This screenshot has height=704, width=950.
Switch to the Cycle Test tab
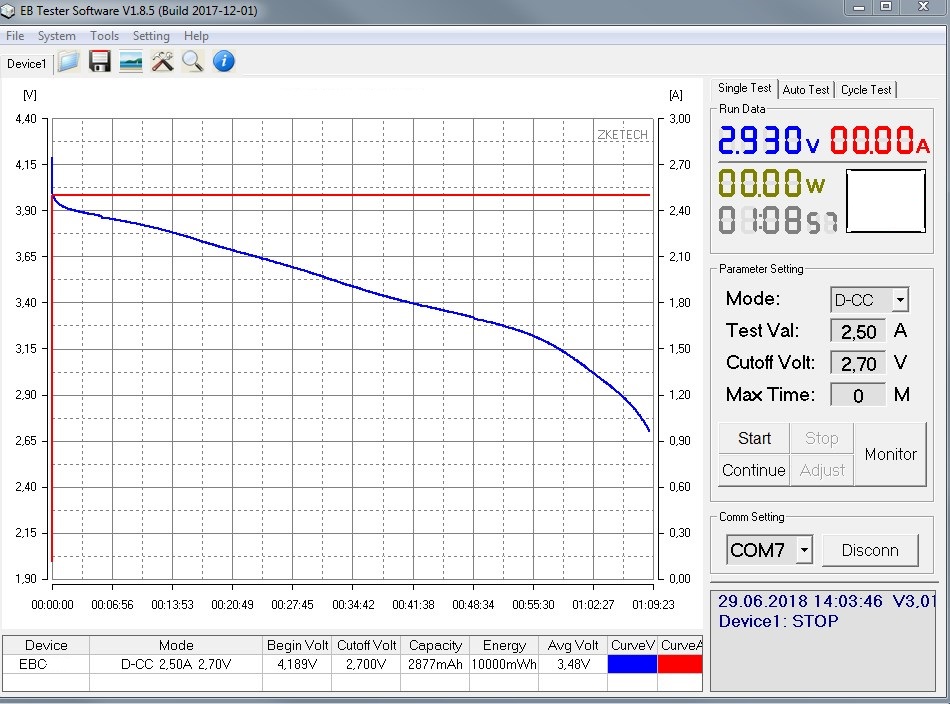click(866, 90)
